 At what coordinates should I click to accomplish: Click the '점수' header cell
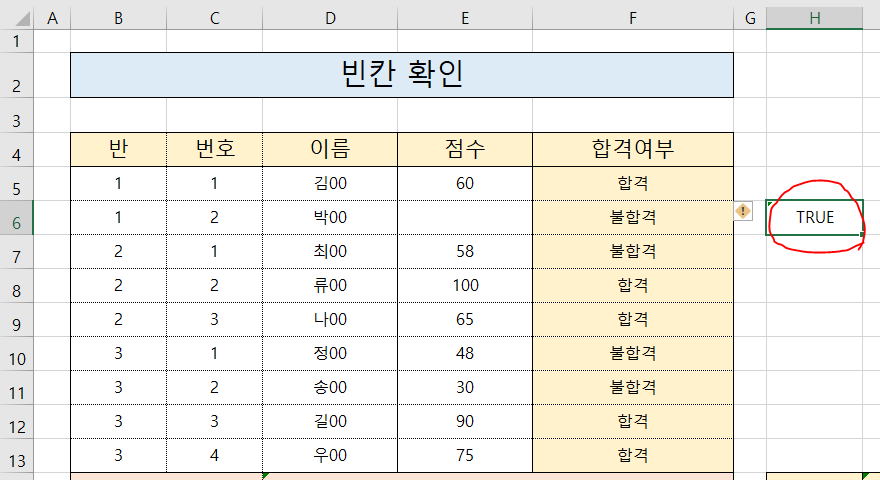(x=465, y=149)
